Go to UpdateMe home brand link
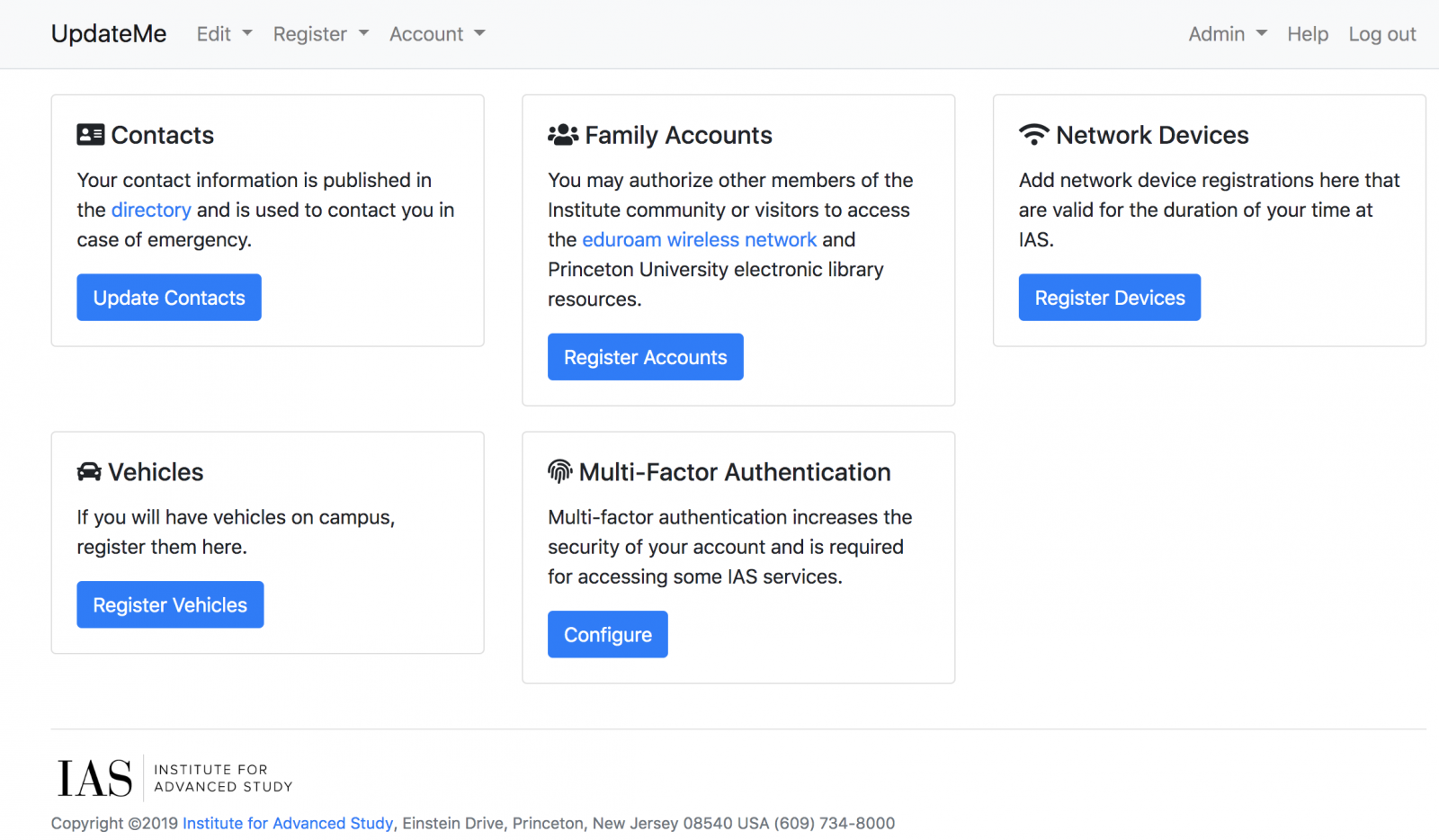The image size is (1439, 840). [x=109, y=34]
